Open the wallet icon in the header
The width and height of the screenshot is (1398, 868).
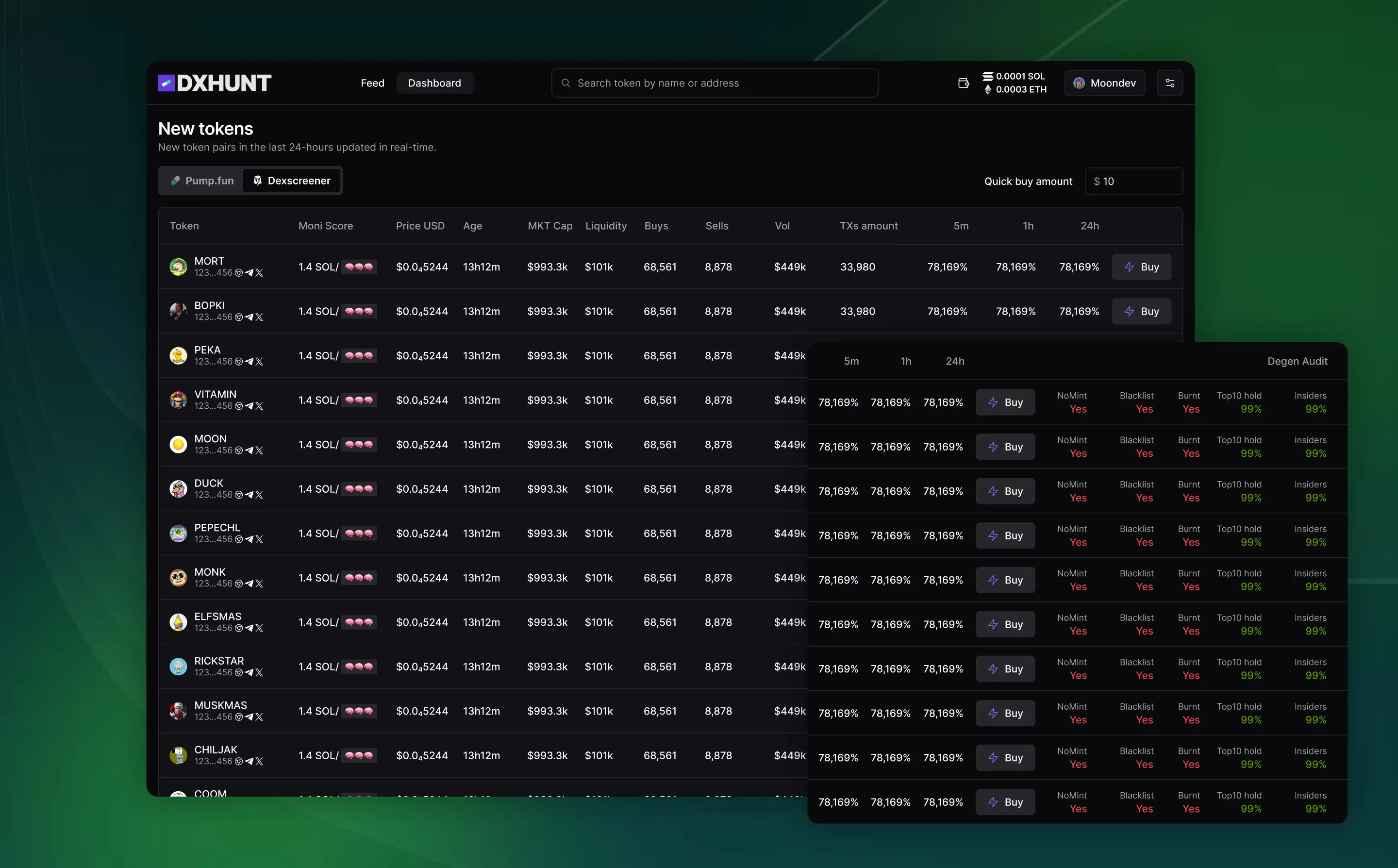tap(964, 83)
